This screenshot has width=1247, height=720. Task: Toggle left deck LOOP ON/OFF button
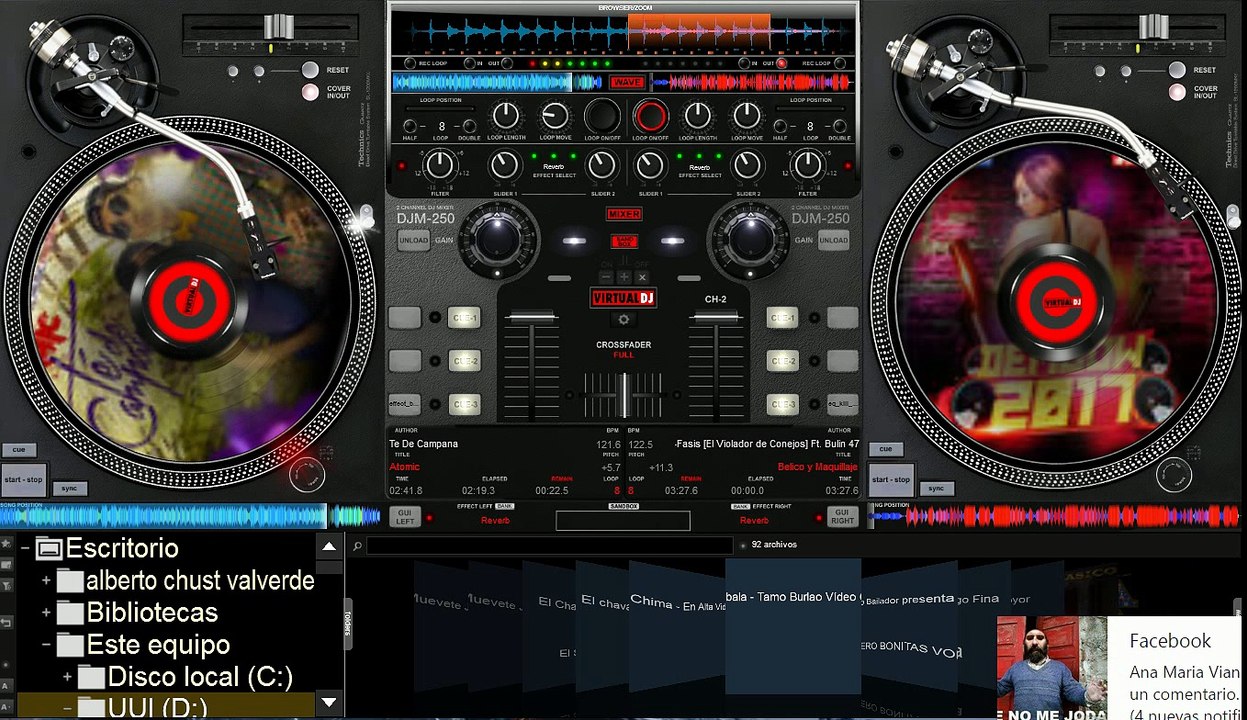click(x=602, y=116)
